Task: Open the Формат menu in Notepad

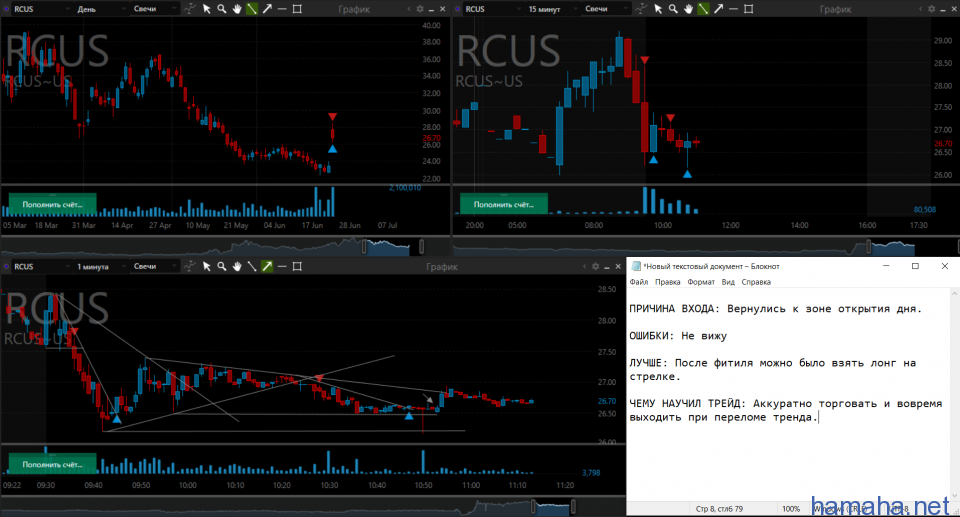Action: 701,282
